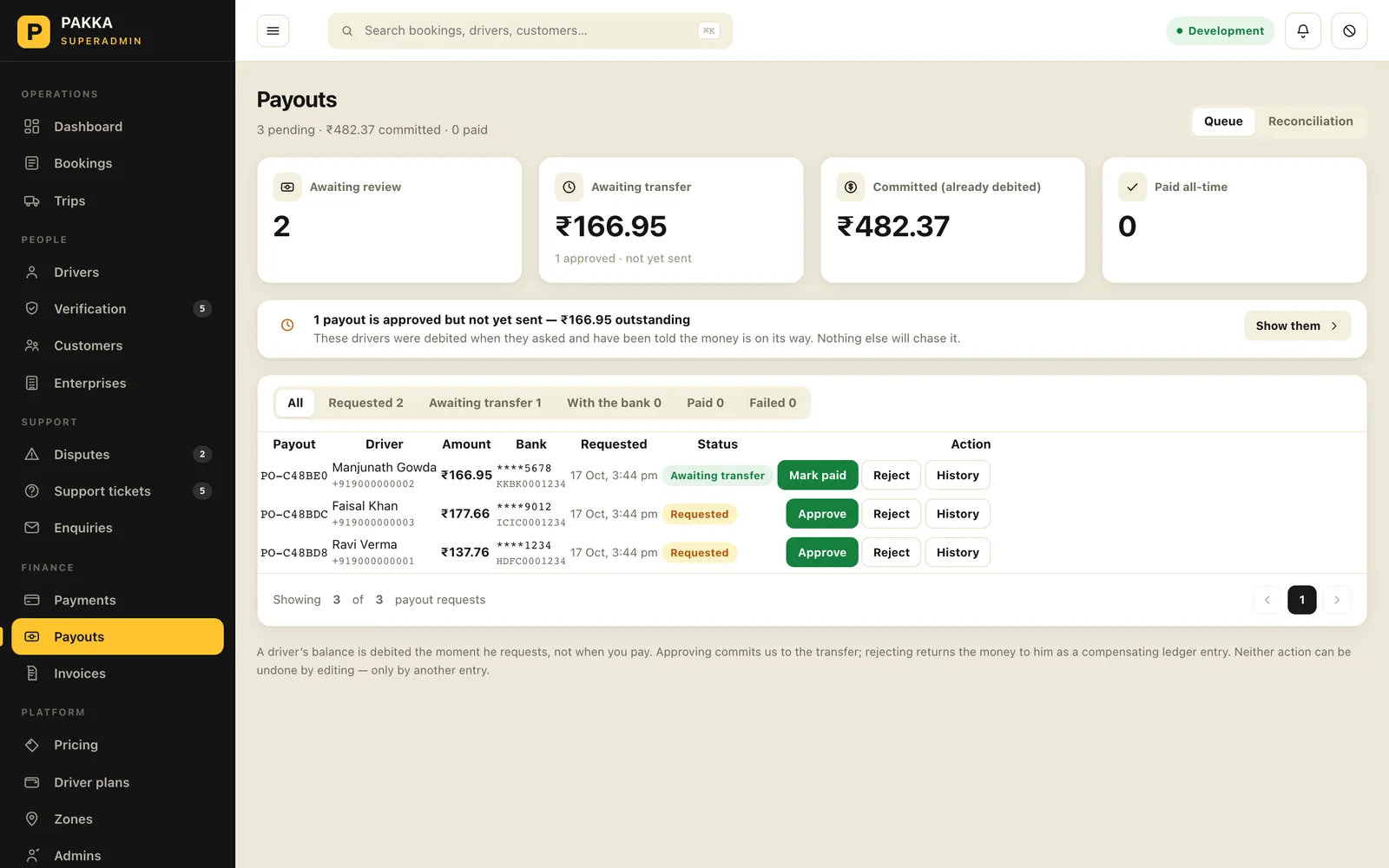Go to the previous page arrow

click(x=1267, y=600)
